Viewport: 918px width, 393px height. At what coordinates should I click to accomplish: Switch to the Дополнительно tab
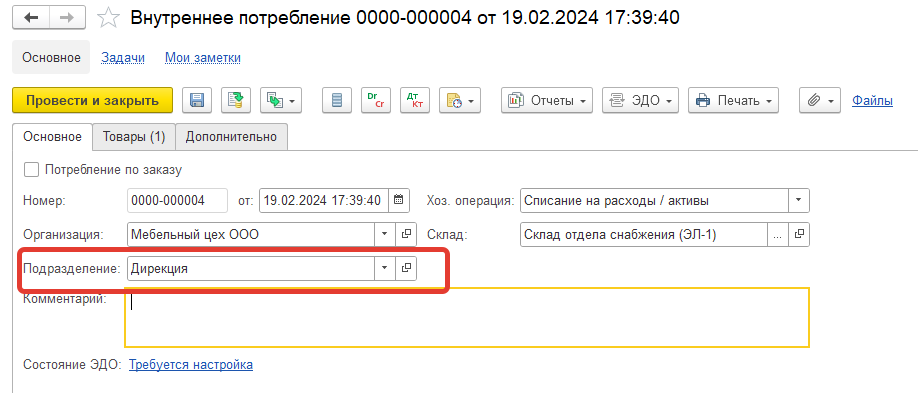pyautogui.click(x=231, y=137)
